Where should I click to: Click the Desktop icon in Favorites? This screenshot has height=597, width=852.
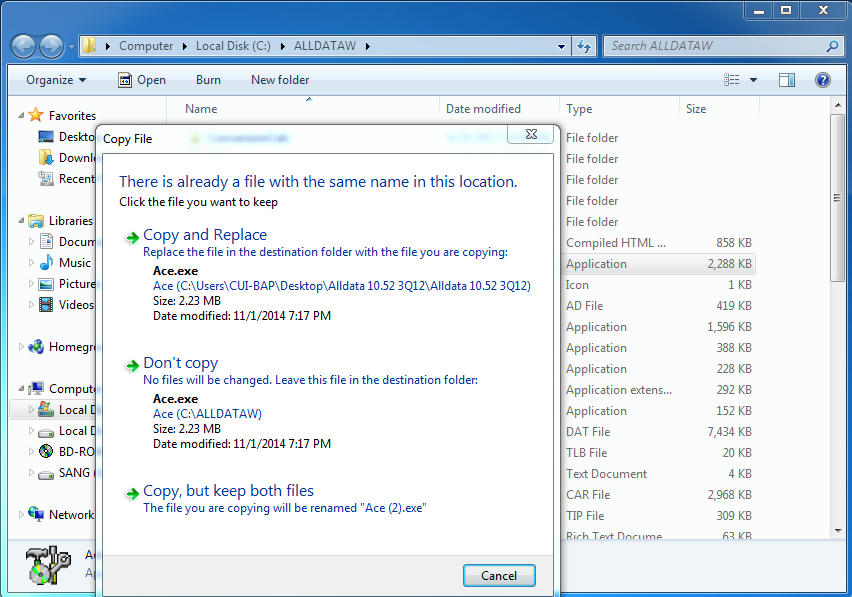coord(46,136)
